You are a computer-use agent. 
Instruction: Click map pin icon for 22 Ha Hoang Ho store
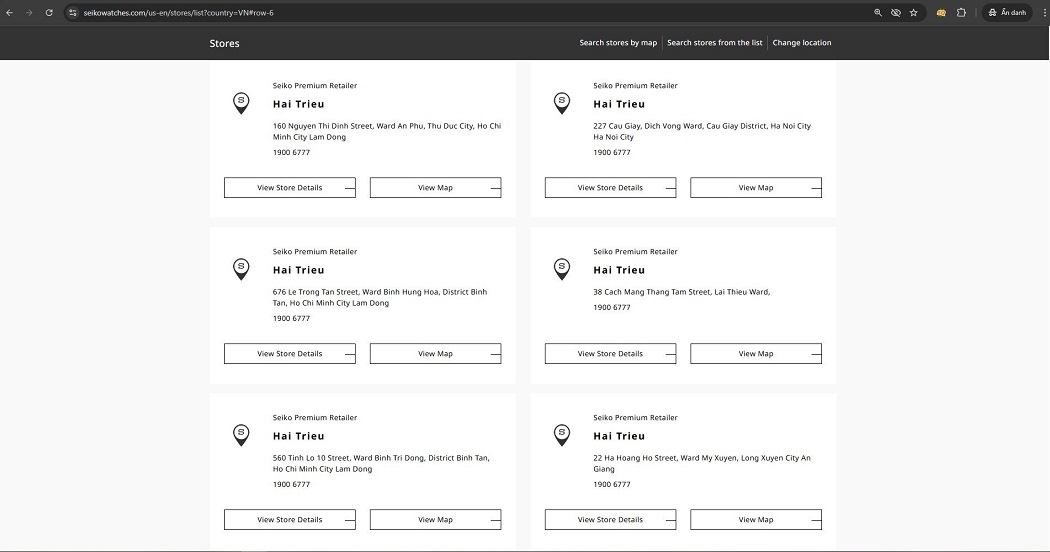pos(562,435)
